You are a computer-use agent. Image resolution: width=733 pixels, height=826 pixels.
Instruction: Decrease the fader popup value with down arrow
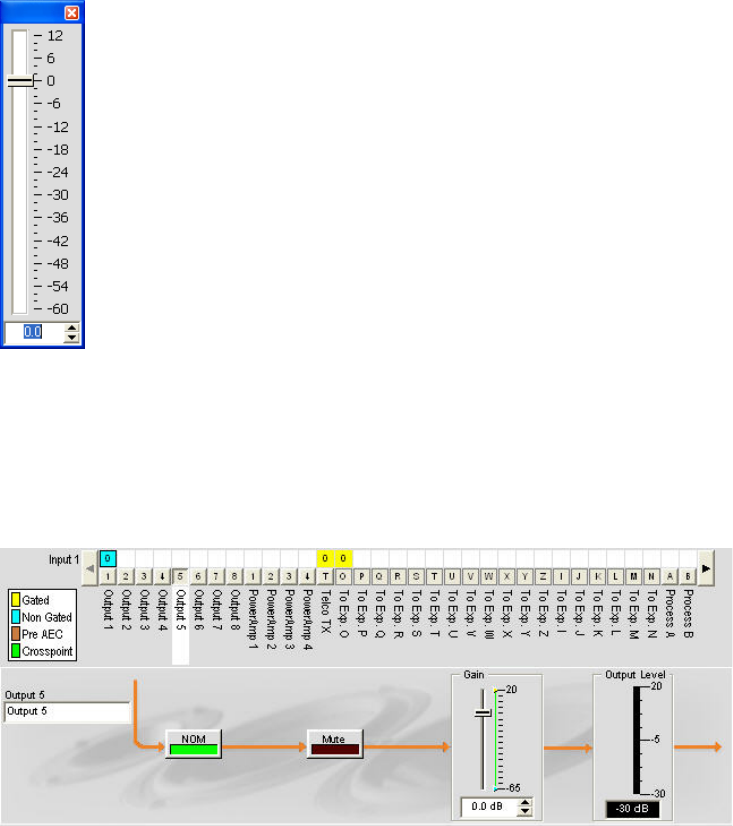(72, 337)
